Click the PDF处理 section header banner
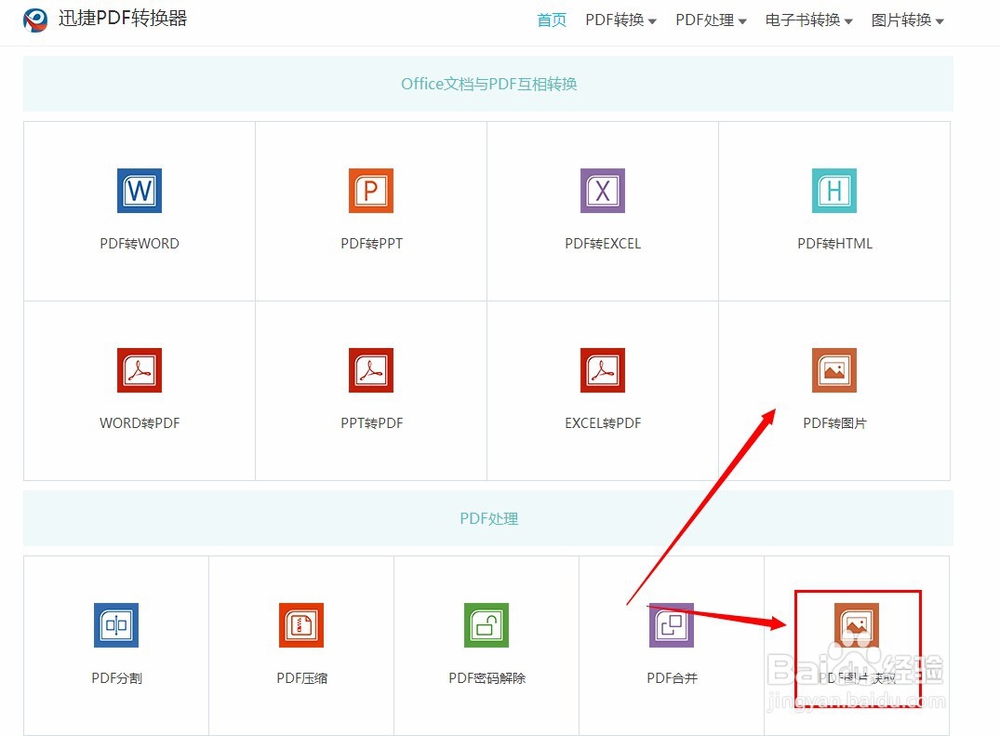Viewport: 1000px width, 736px height. coord(489,519)
